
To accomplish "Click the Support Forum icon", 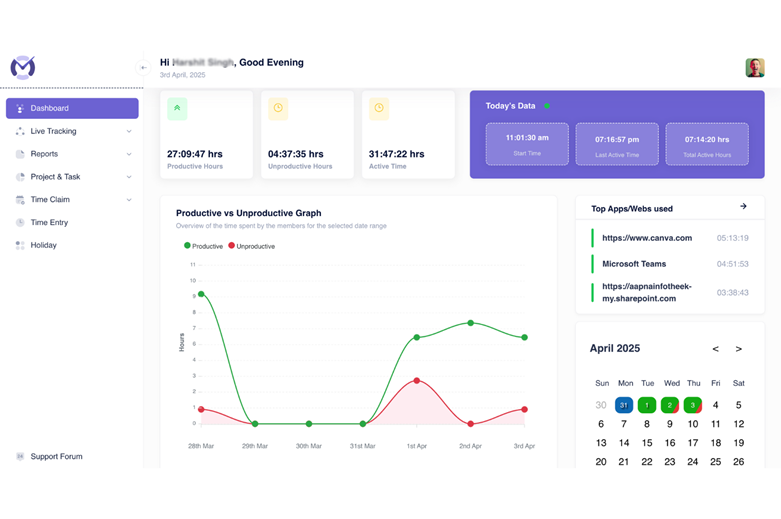I will point(20,457).
